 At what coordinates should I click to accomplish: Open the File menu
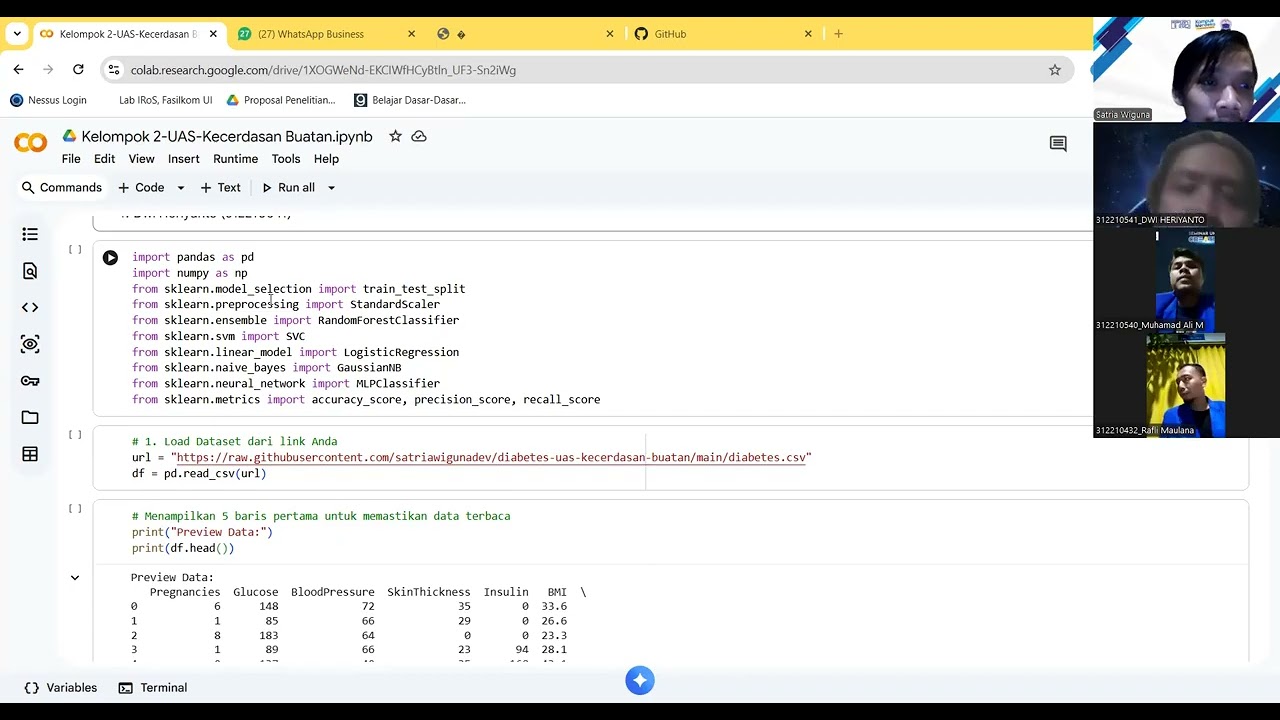71,159
